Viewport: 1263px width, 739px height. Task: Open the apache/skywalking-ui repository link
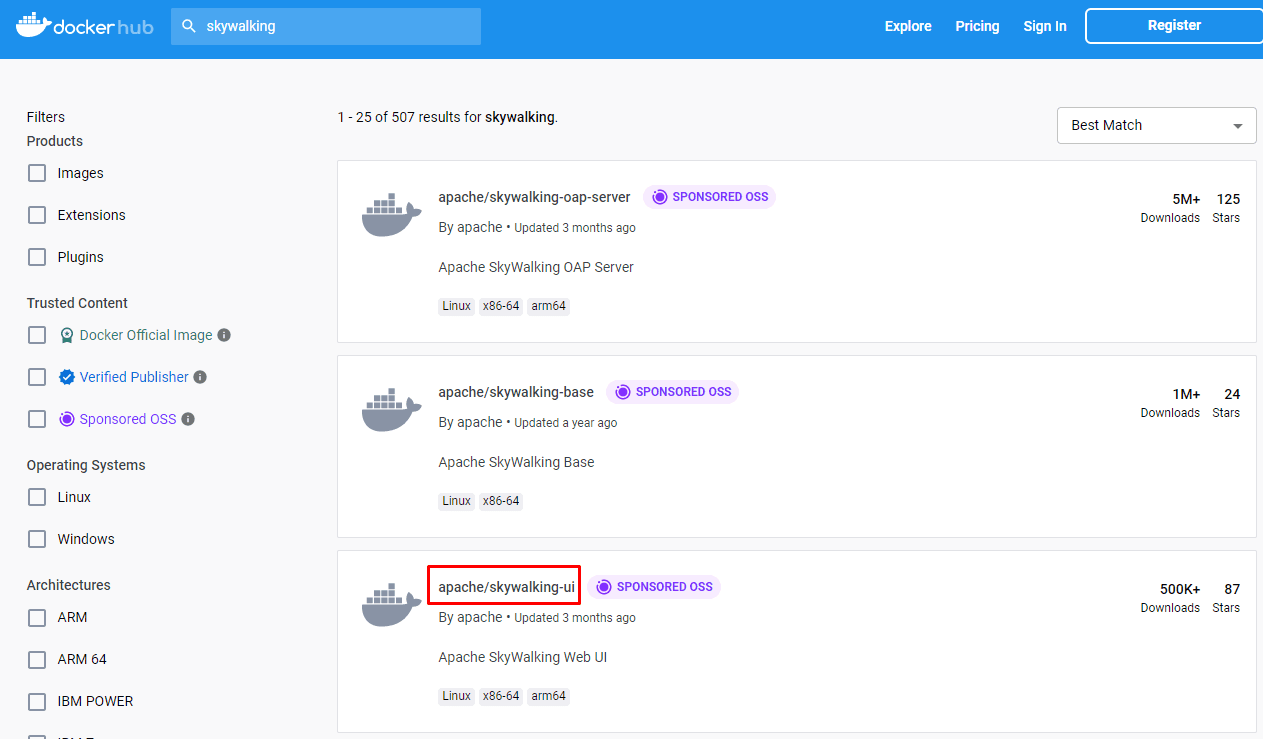point(506,587)
